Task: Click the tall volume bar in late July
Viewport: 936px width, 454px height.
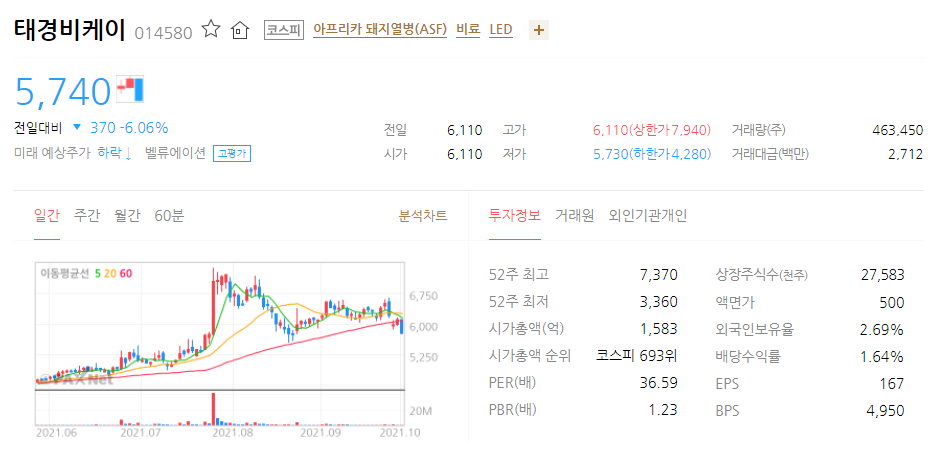Action: pyautogui.click(x=213, y=408)
